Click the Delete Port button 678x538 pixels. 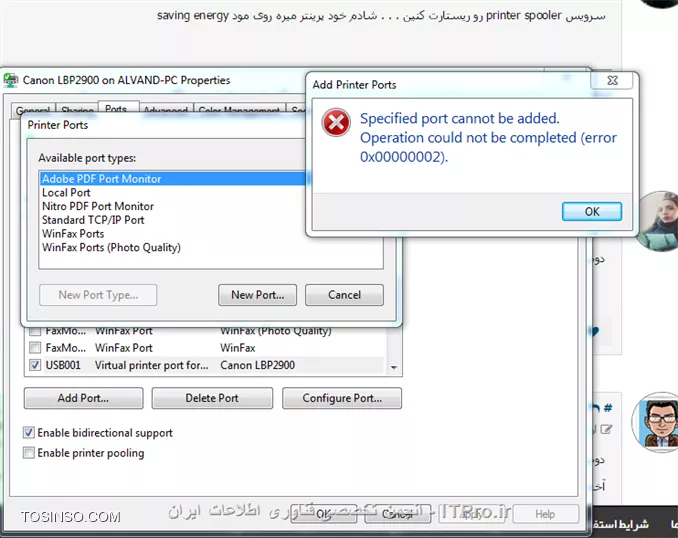pos(212,398)
